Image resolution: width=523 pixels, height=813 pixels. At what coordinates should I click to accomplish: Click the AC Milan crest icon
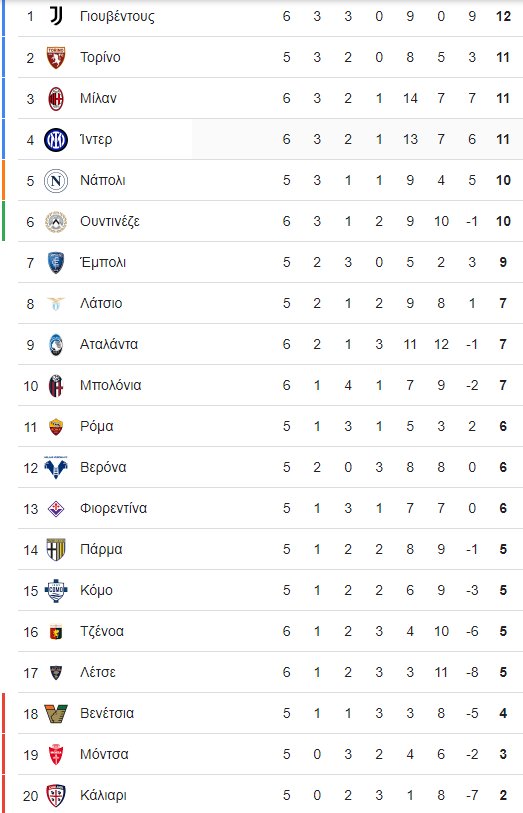[56, 99]
